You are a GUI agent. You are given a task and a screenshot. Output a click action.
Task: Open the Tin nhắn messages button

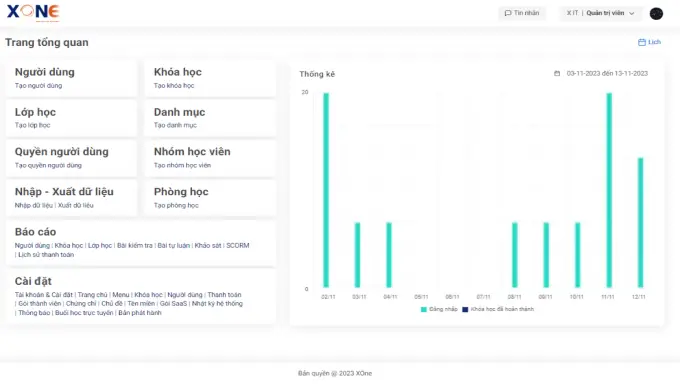pyautogui.click(x=522, y=13)
